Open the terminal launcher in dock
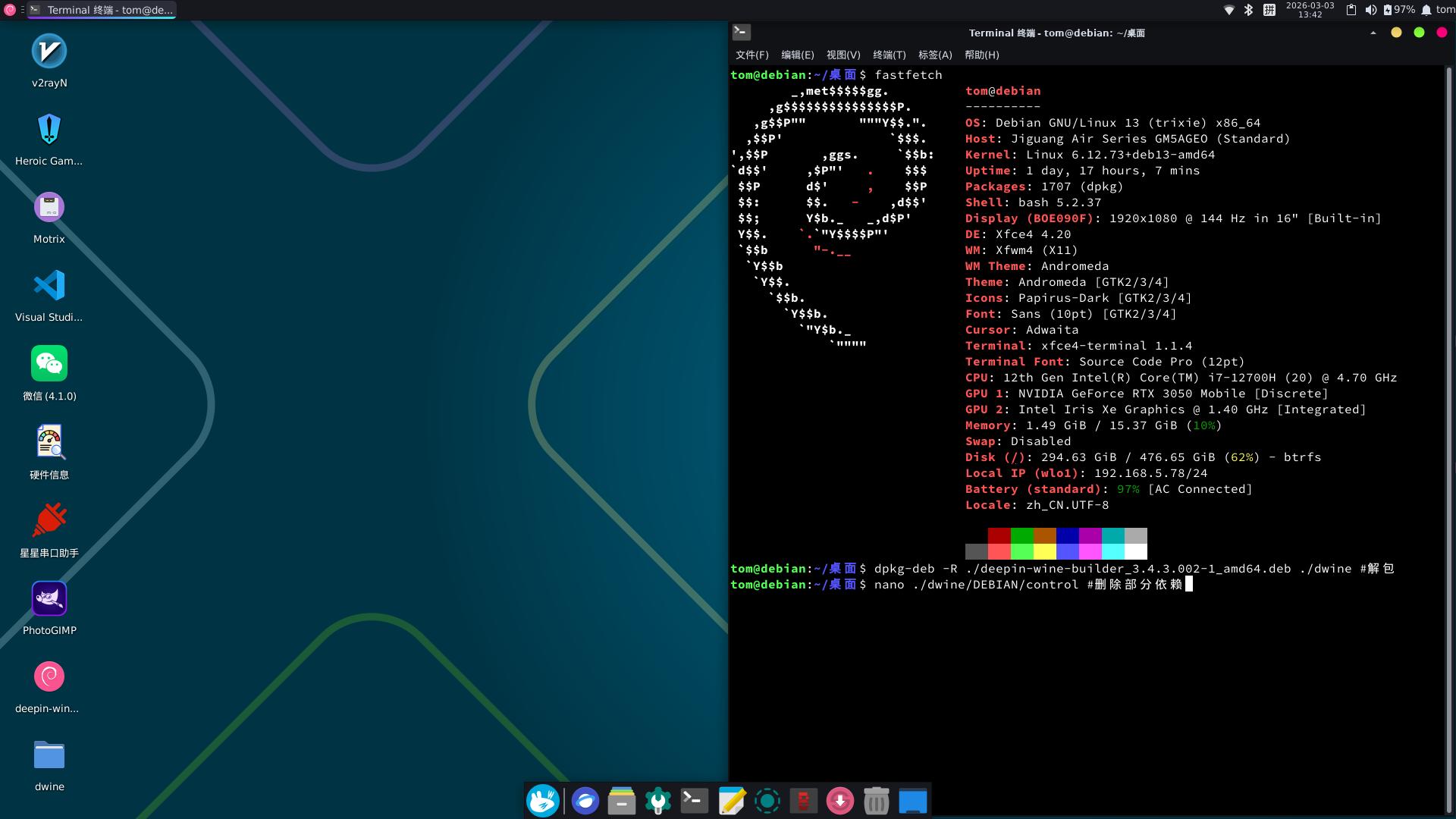 pos(695,801)
